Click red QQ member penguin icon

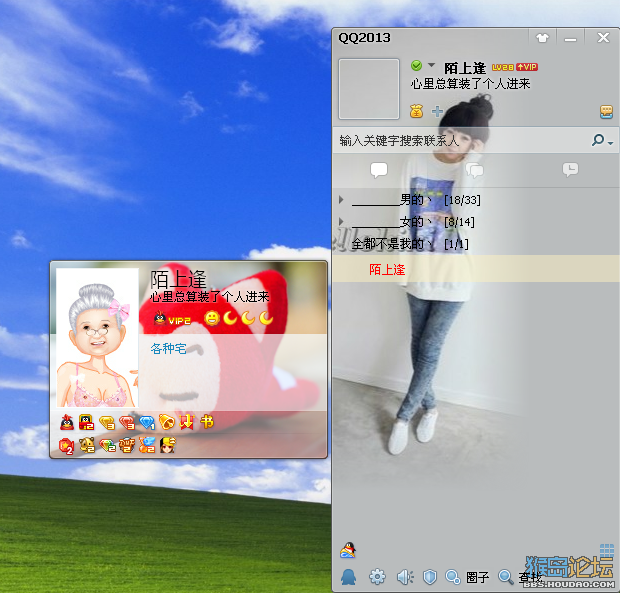(67, 422)
